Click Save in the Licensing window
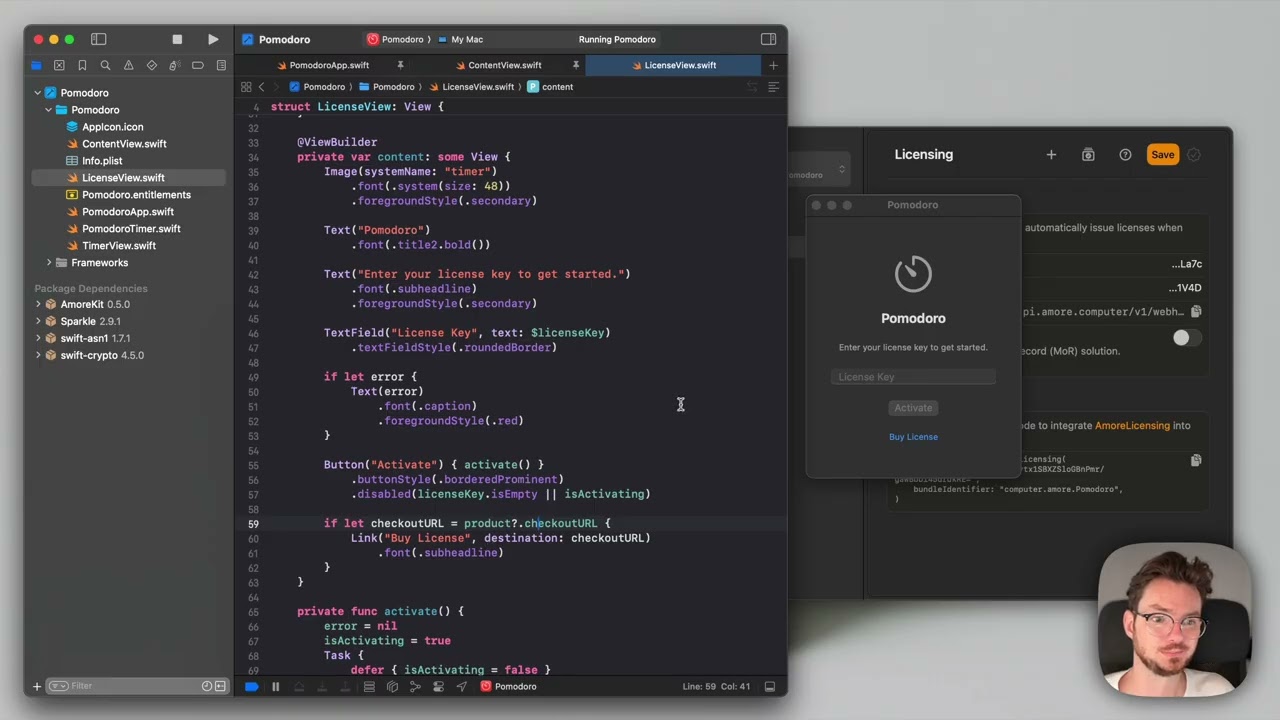1280x720 pixels. [x=1162, y=155]
